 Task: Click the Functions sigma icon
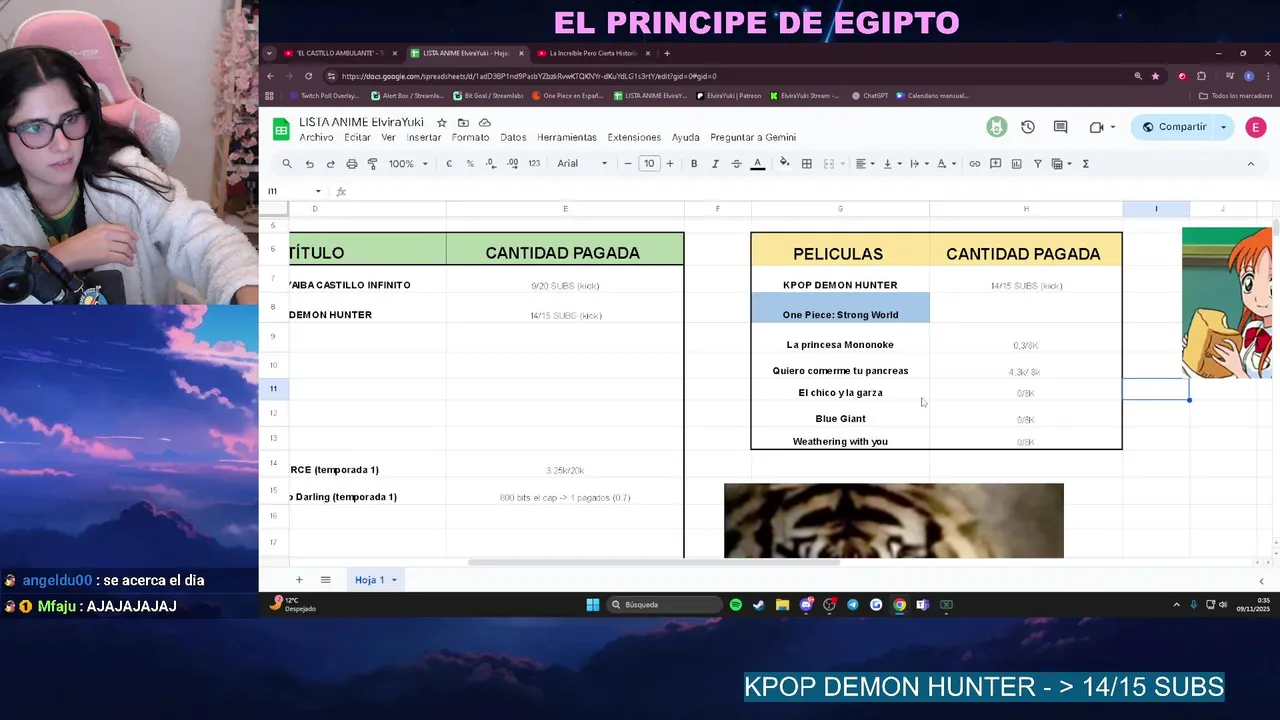pos(1086,164)
